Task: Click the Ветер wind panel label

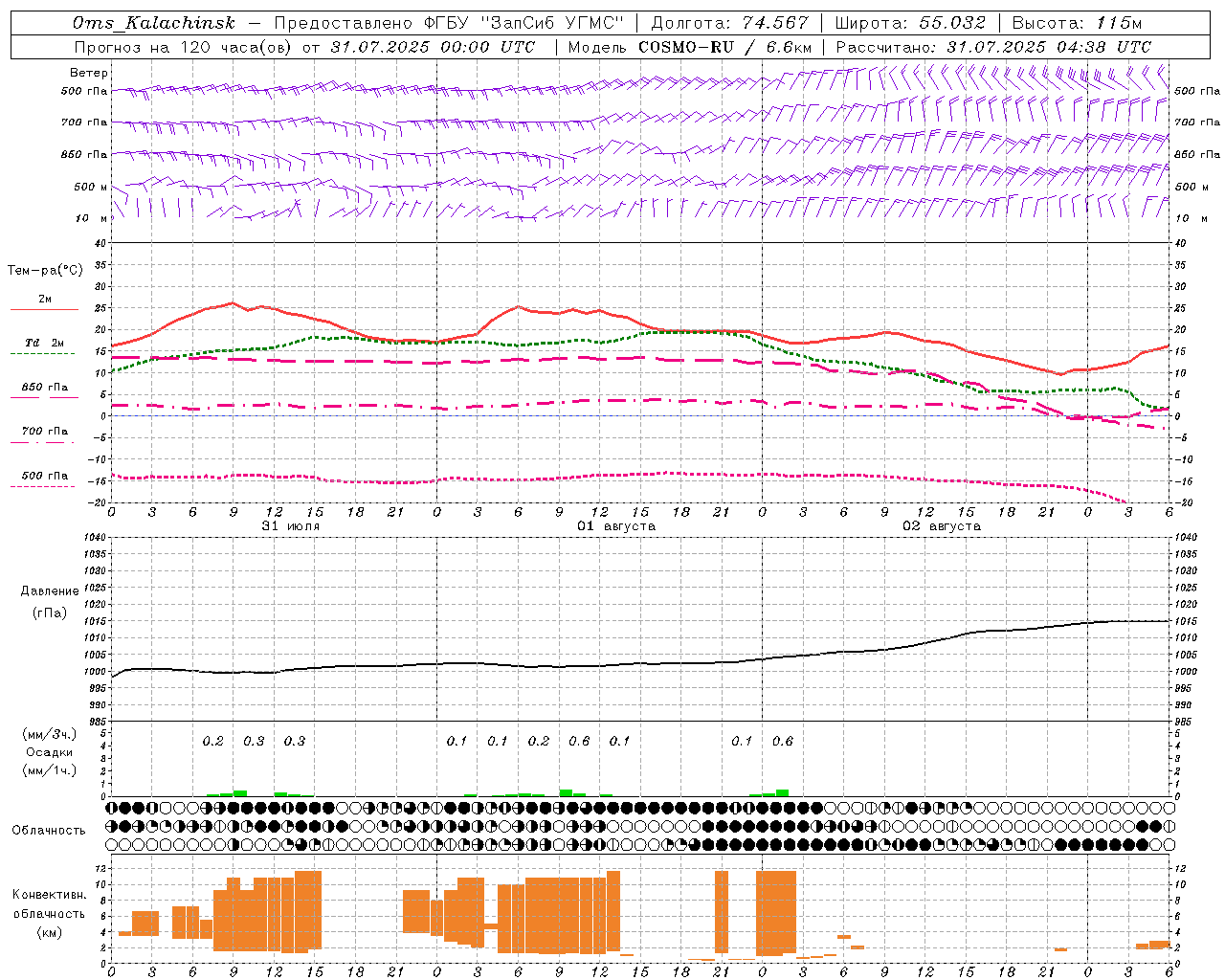Action: [x=89, y=73]
